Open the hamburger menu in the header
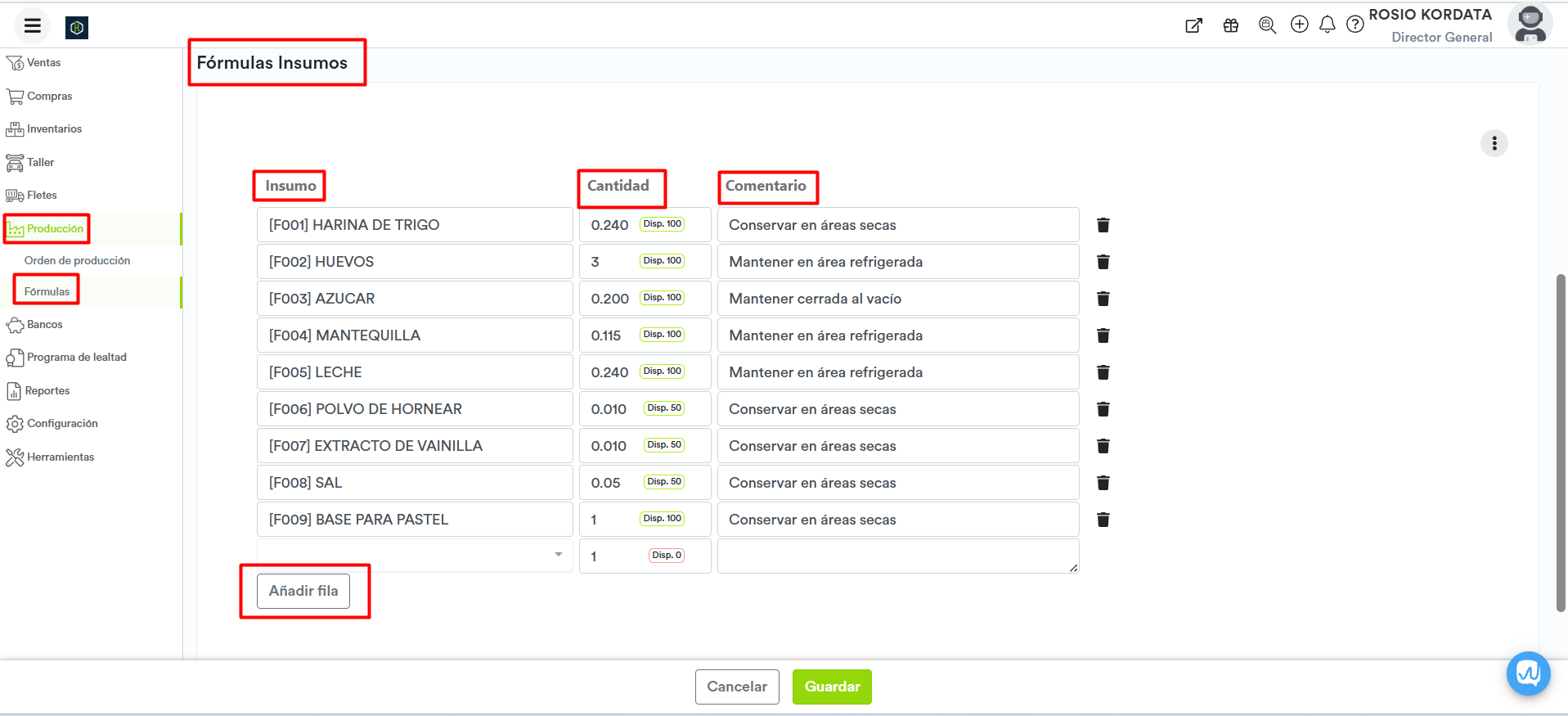Viewport: 1568px width, 716px height. [33, 26]
